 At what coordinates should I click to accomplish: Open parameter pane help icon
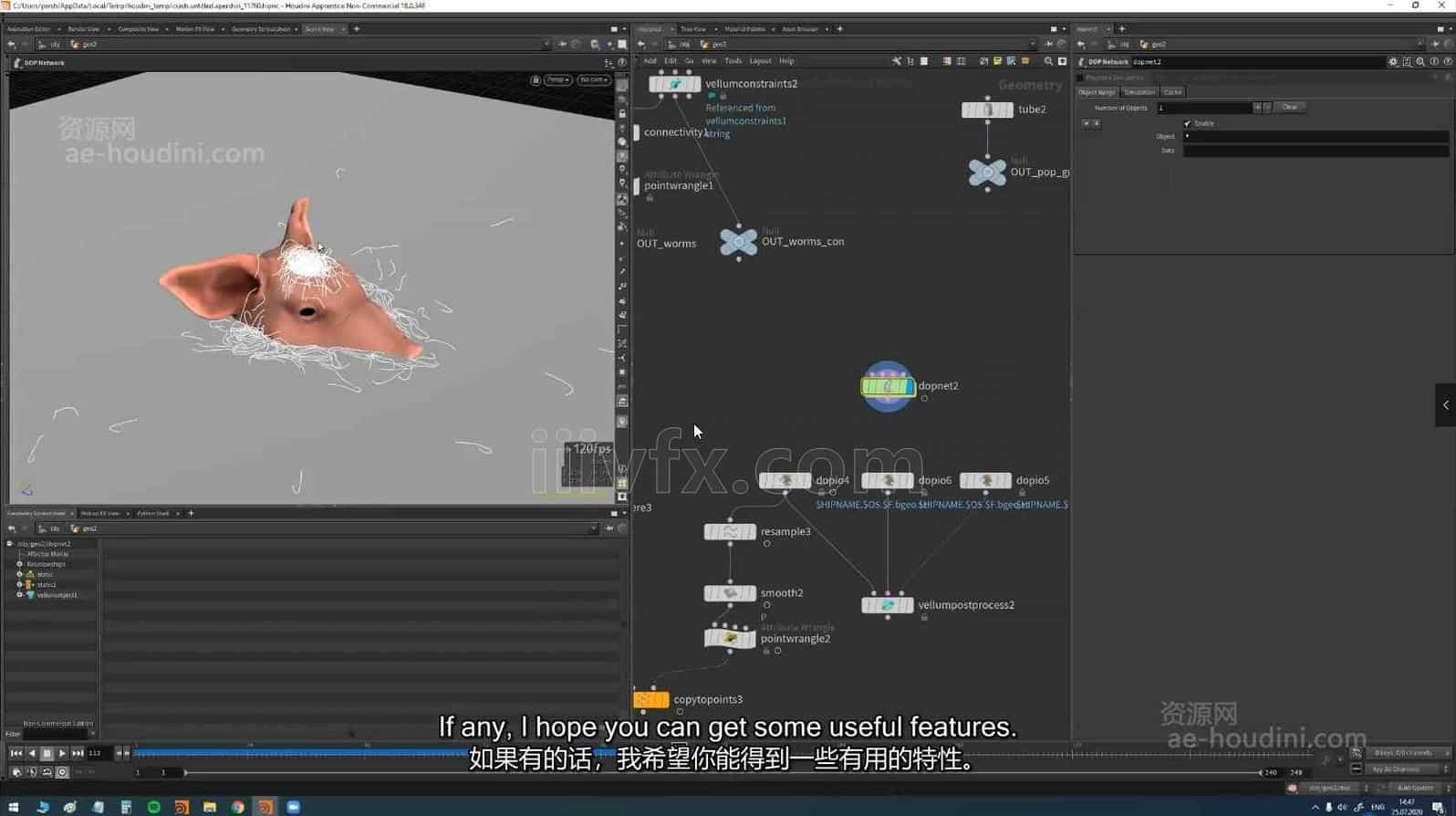1448,62
